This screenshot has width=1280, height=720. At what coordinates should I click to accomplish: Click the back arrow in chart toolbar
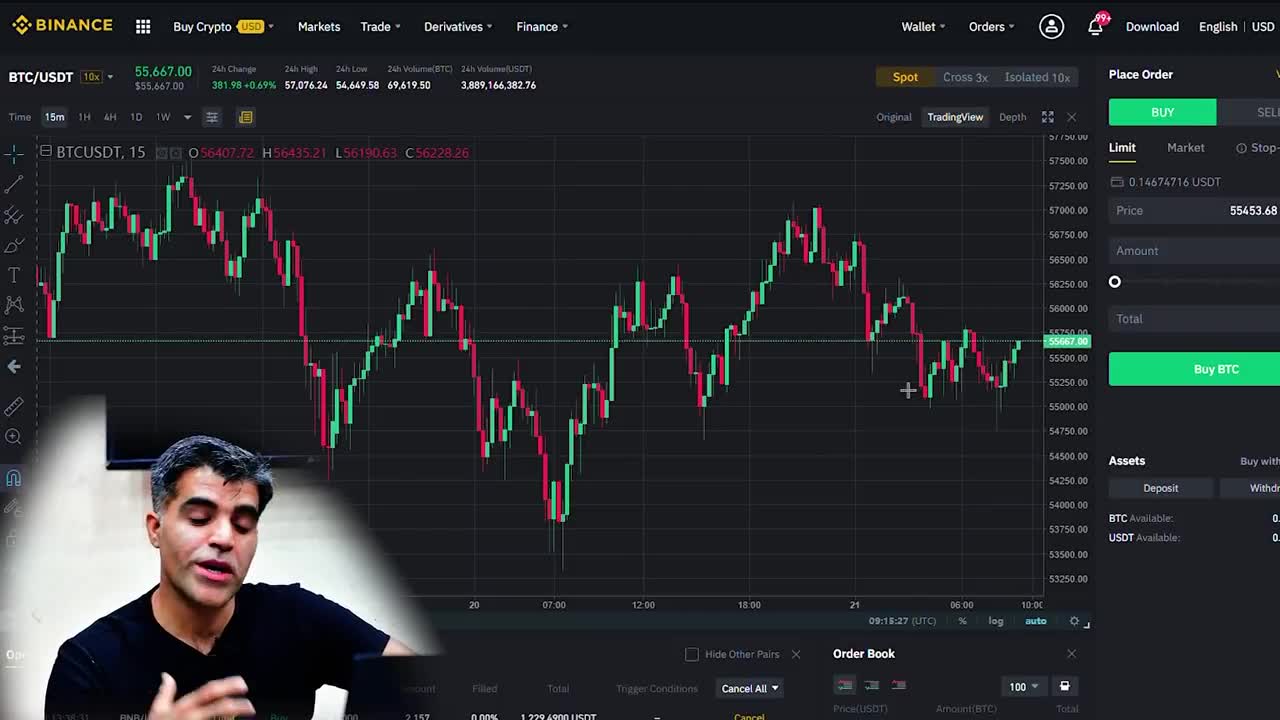(x=14, y=367)
